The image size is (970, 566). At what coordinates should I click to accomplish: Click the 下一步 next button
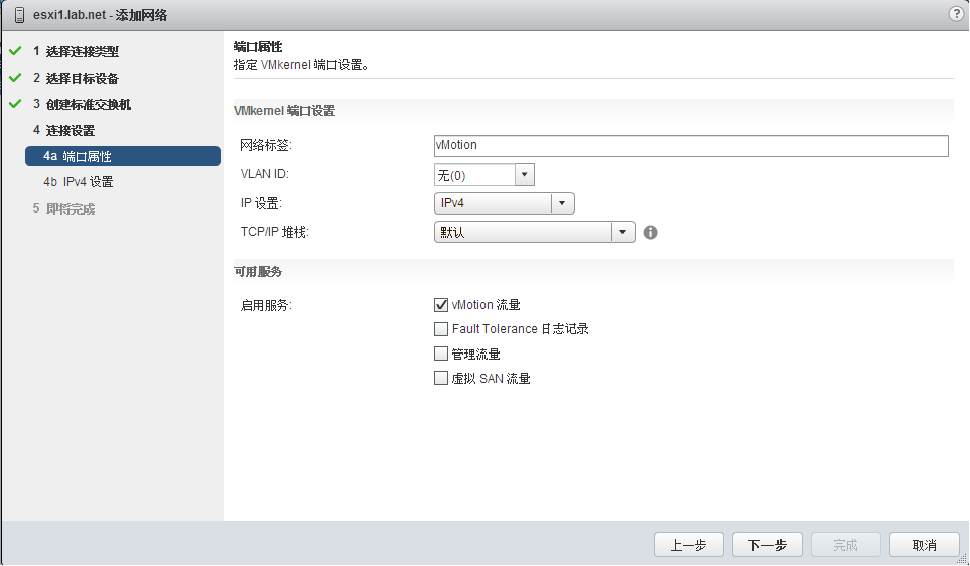click(767, 545)
